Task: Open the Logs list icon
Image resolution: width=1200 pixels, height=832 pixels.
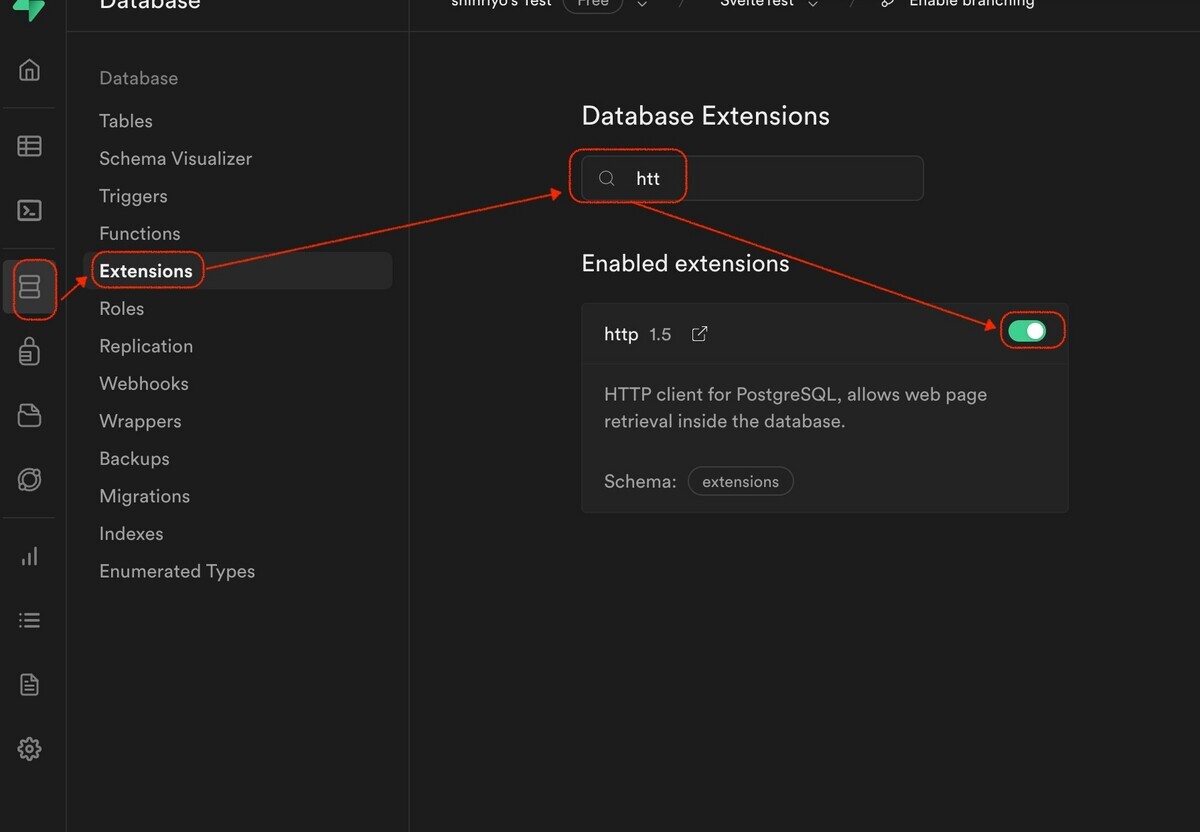Action: tap(30, 621)
